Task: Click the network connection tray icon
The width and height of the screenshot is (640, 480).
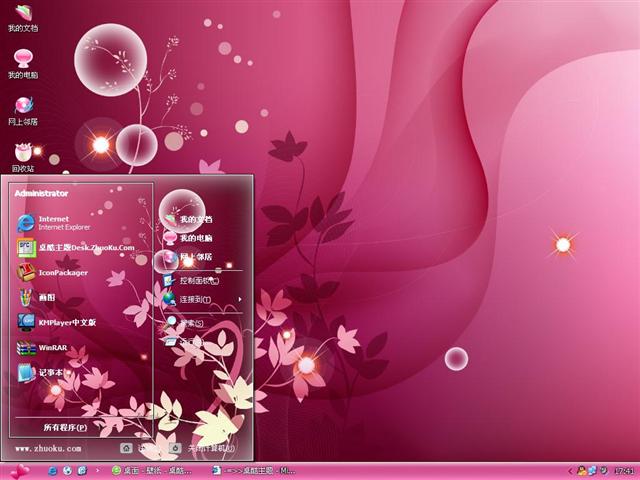Action: coord(592,471)
